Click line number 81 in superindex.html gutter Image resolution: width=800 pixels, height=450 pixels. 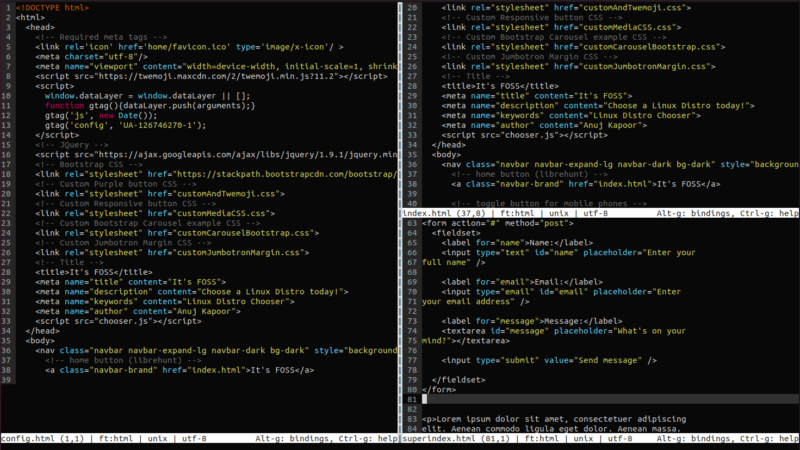pyautogui.click(x=411, y=399)
